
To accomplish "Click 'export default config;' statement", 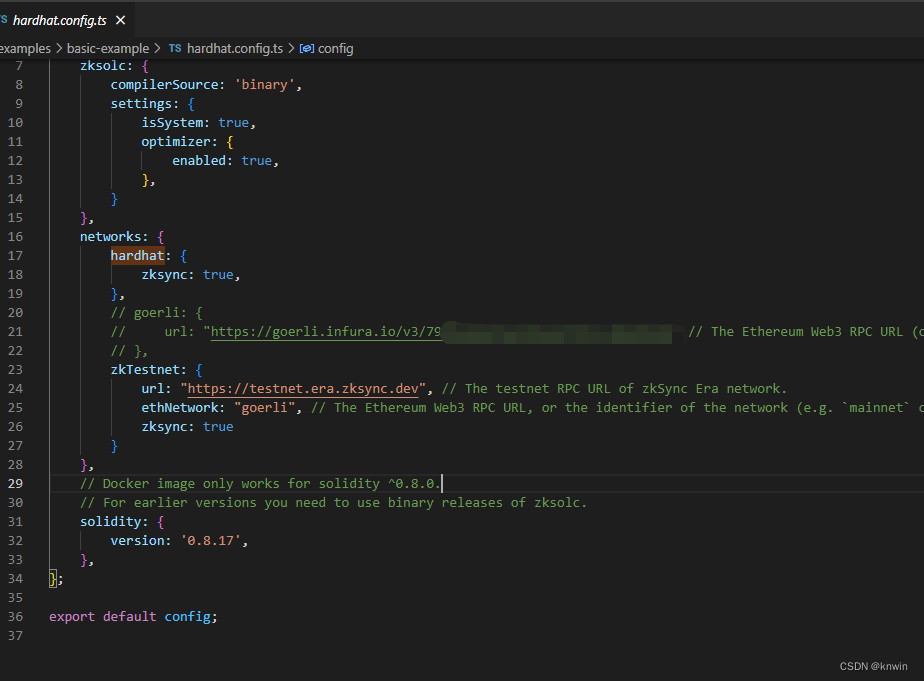I will (133, 617).
